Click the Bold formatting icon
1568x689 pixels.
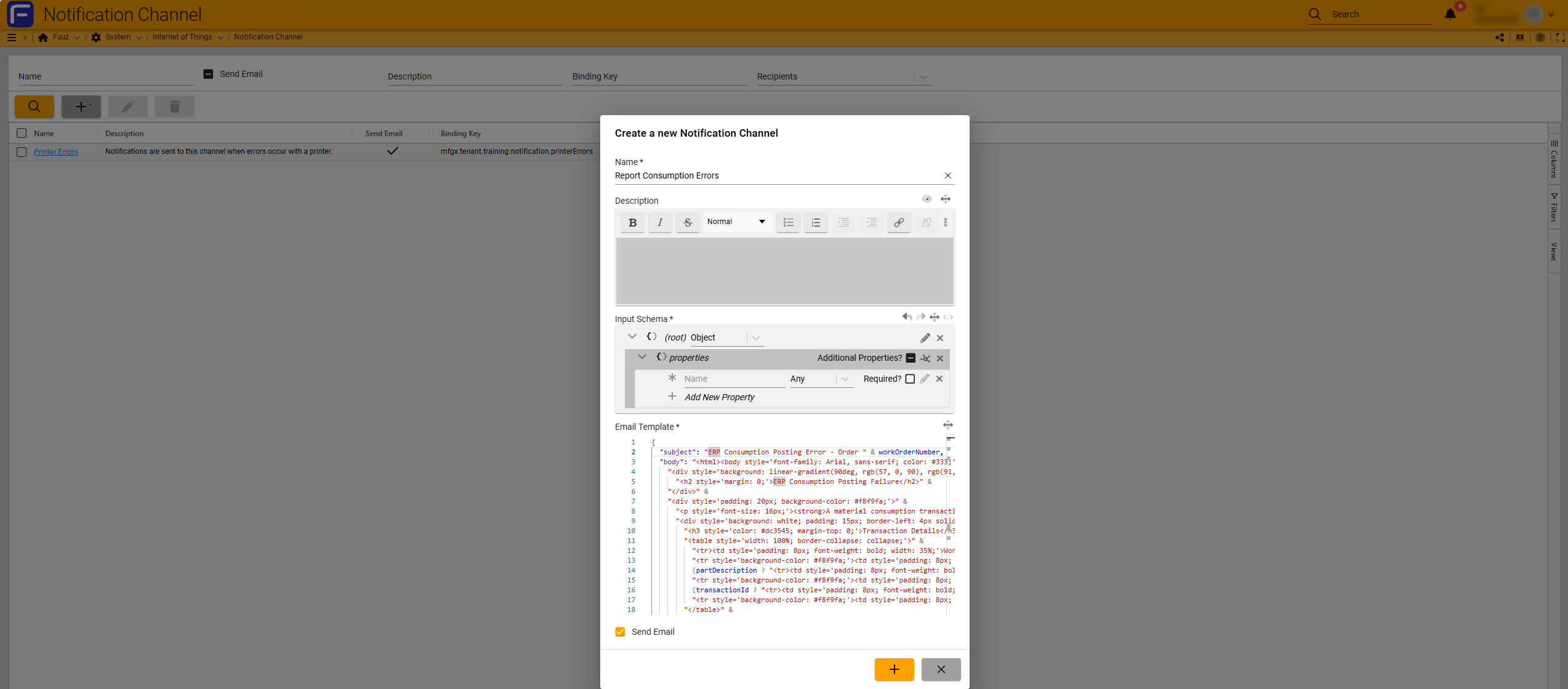click(632, 222)
